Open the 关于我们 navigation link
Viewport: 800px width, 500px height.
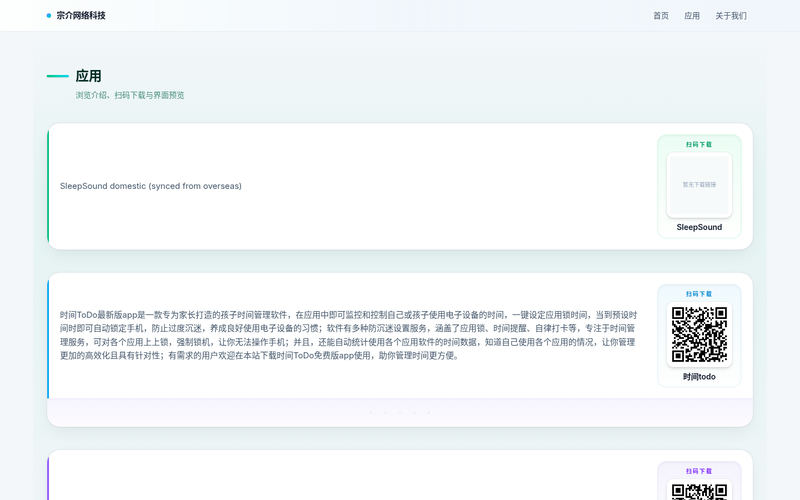point(731,16)
